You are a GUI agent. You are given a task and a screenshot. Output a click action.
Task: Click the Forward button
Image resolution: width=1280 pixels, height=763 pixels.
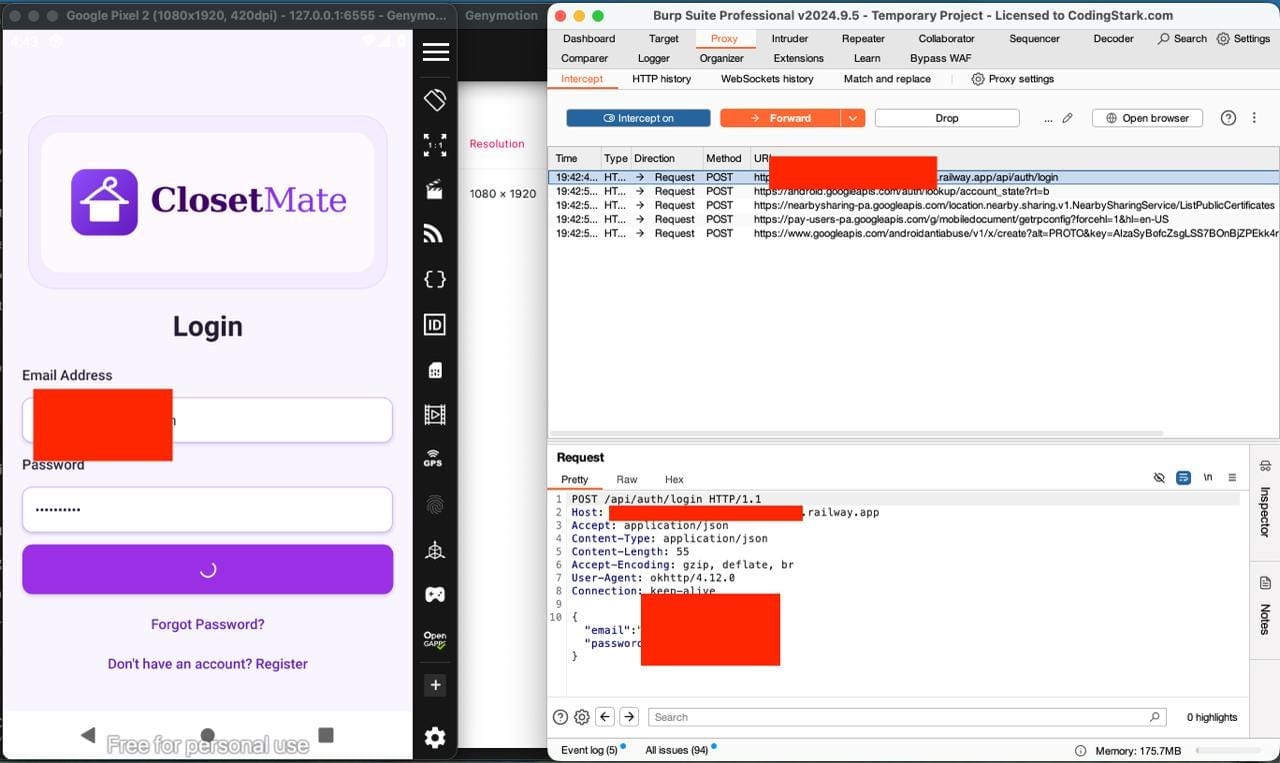(780, 118)
